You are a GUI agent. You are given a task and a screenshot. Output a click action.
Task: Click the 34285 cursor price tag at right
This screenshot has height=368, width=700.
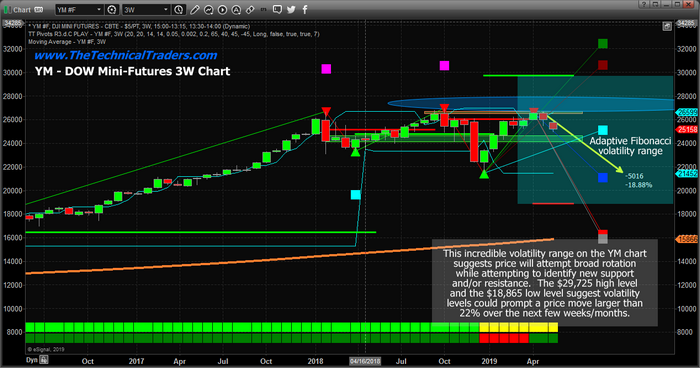point(686,23)
